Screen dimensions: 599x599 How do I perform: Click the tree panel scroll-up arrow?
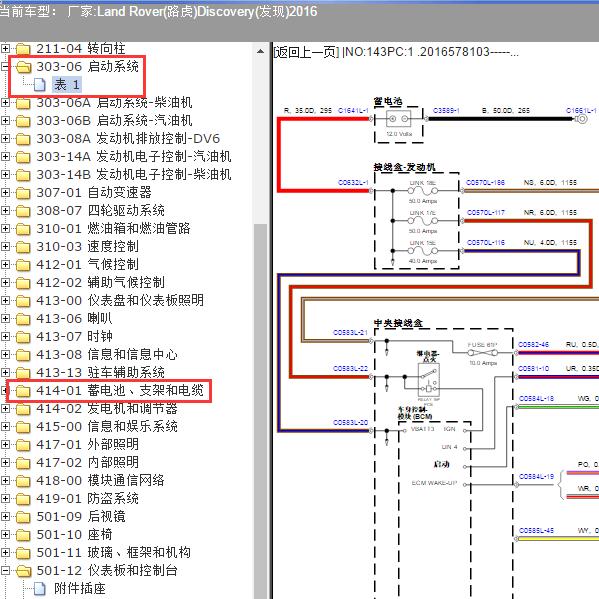[261, 51]
